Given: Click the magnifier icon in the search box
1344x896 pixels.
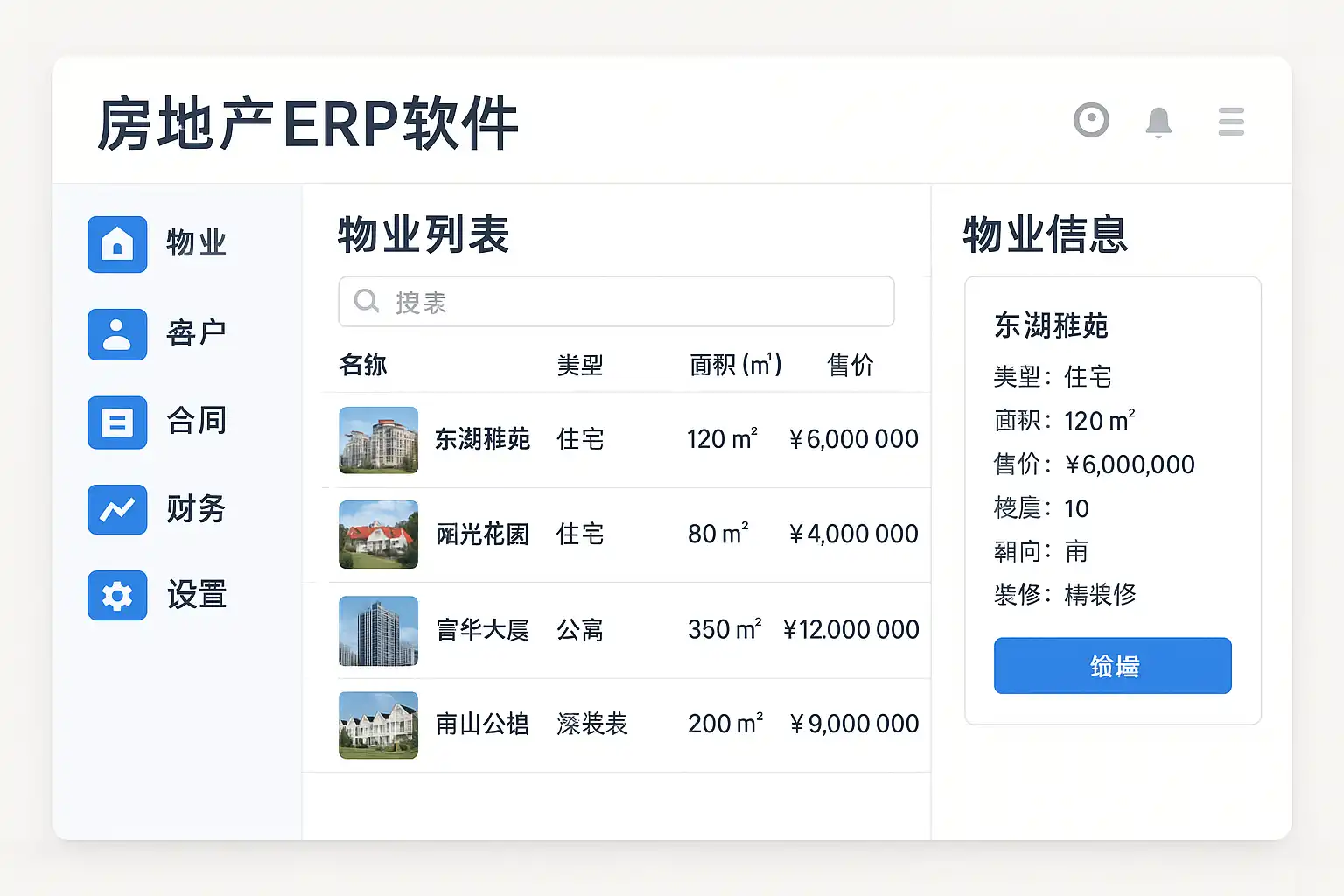Looking at the screenshot, I should [366, 302].
